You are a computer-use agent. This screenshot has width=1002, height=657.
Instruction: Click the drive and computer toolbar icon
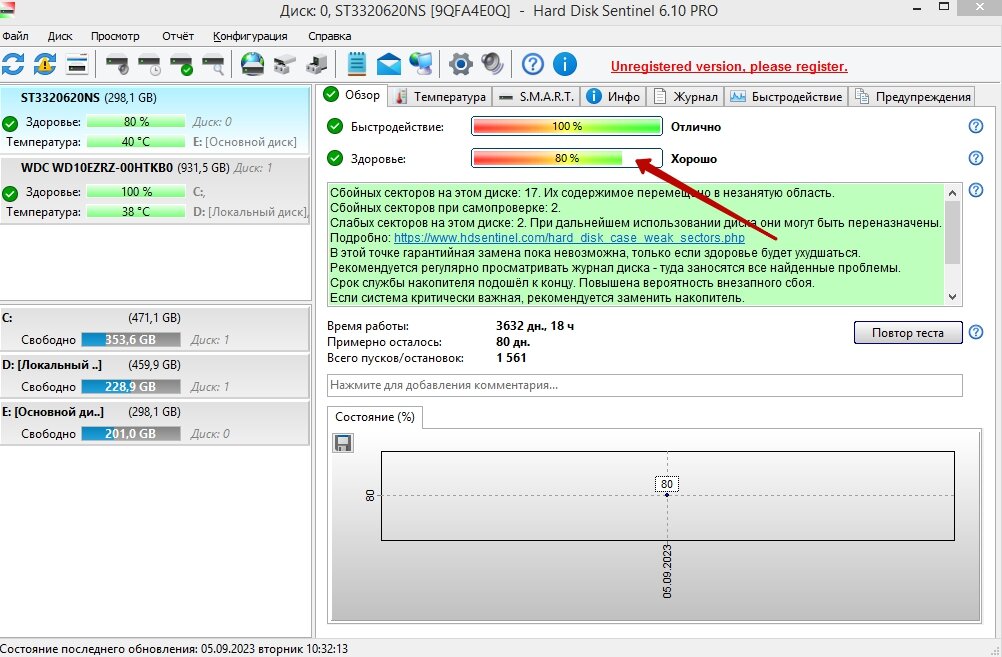point(317,65)
